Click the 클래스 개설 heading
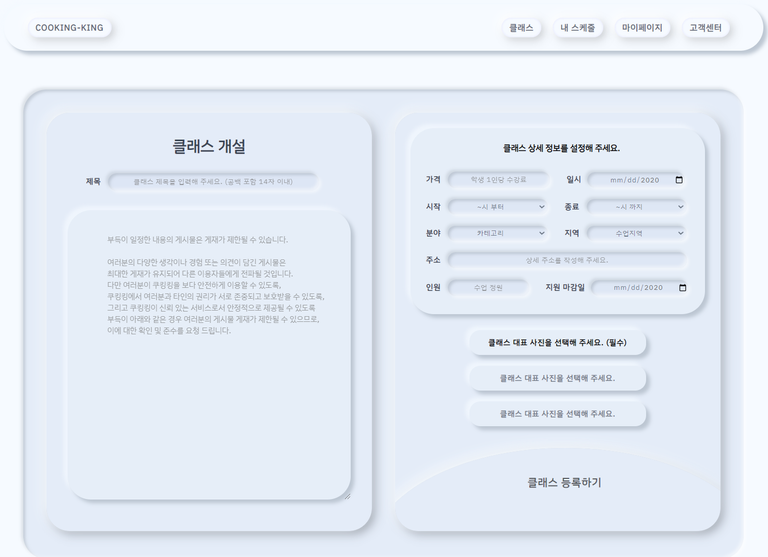The image size is (768, 557). pyautogui.click(x=209, y=146)
